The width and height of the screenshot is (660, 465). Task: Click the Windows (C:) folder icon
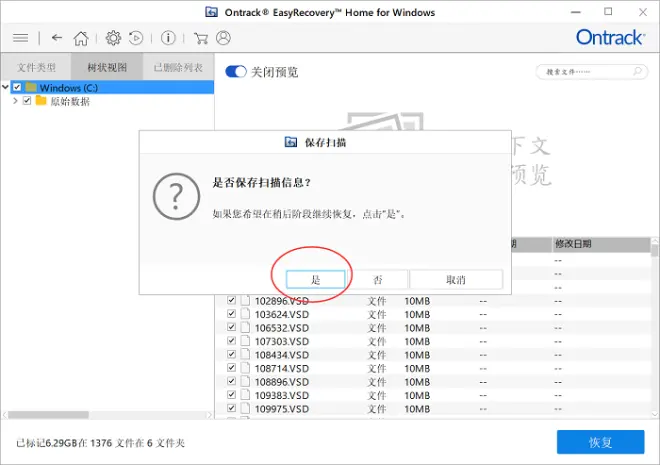tap(31, 88)
